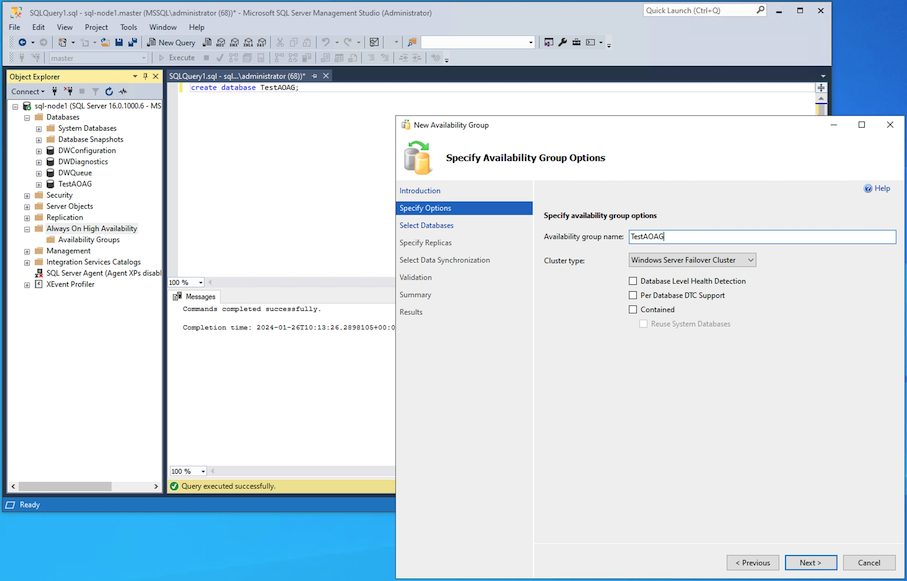Viewport: 907px width, 581px height.
Task: Click the Execute query button
Action: pos(176,58)
